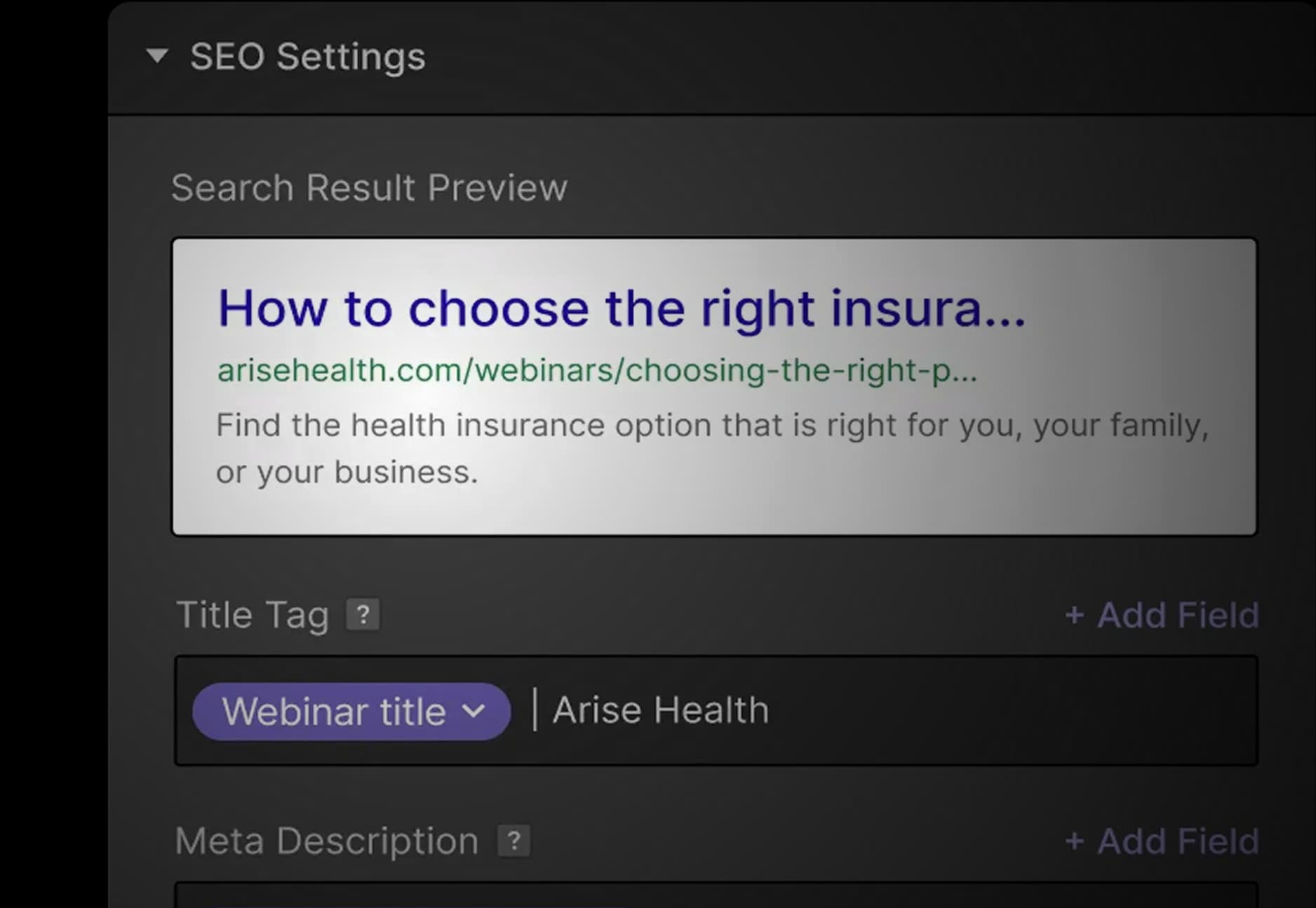Click the SEO Settings header title
Image resolution: width=1316 pixels, height=908 pixels.
pos(307,56)
